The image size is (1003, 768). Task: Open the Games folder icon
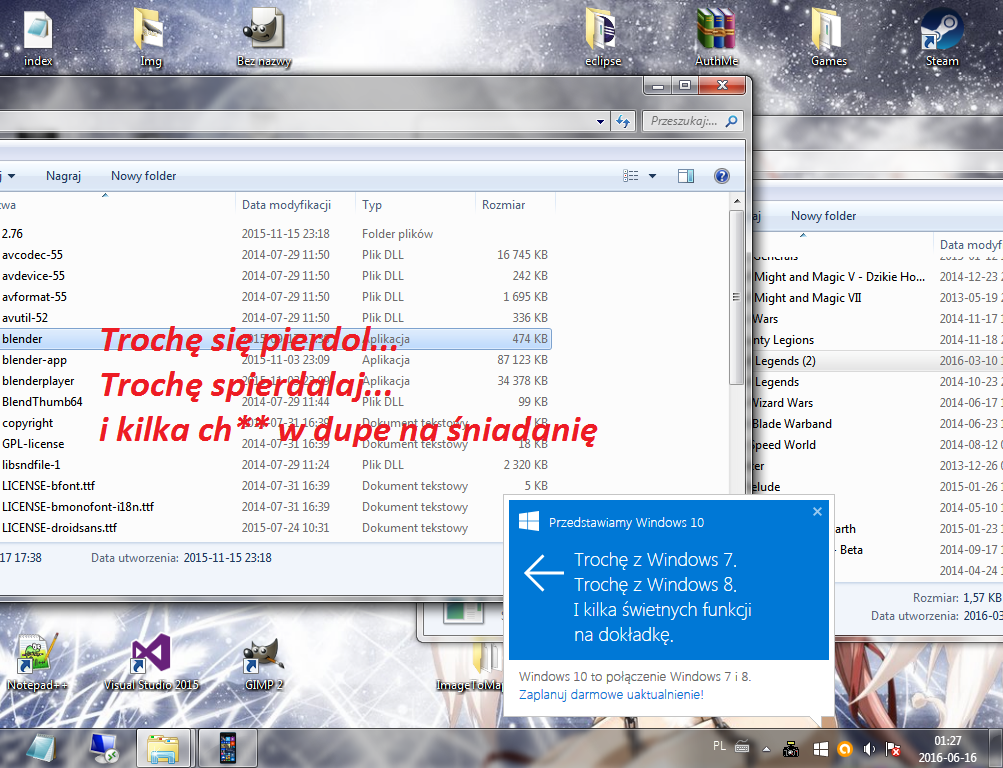[x=828, y=37]
